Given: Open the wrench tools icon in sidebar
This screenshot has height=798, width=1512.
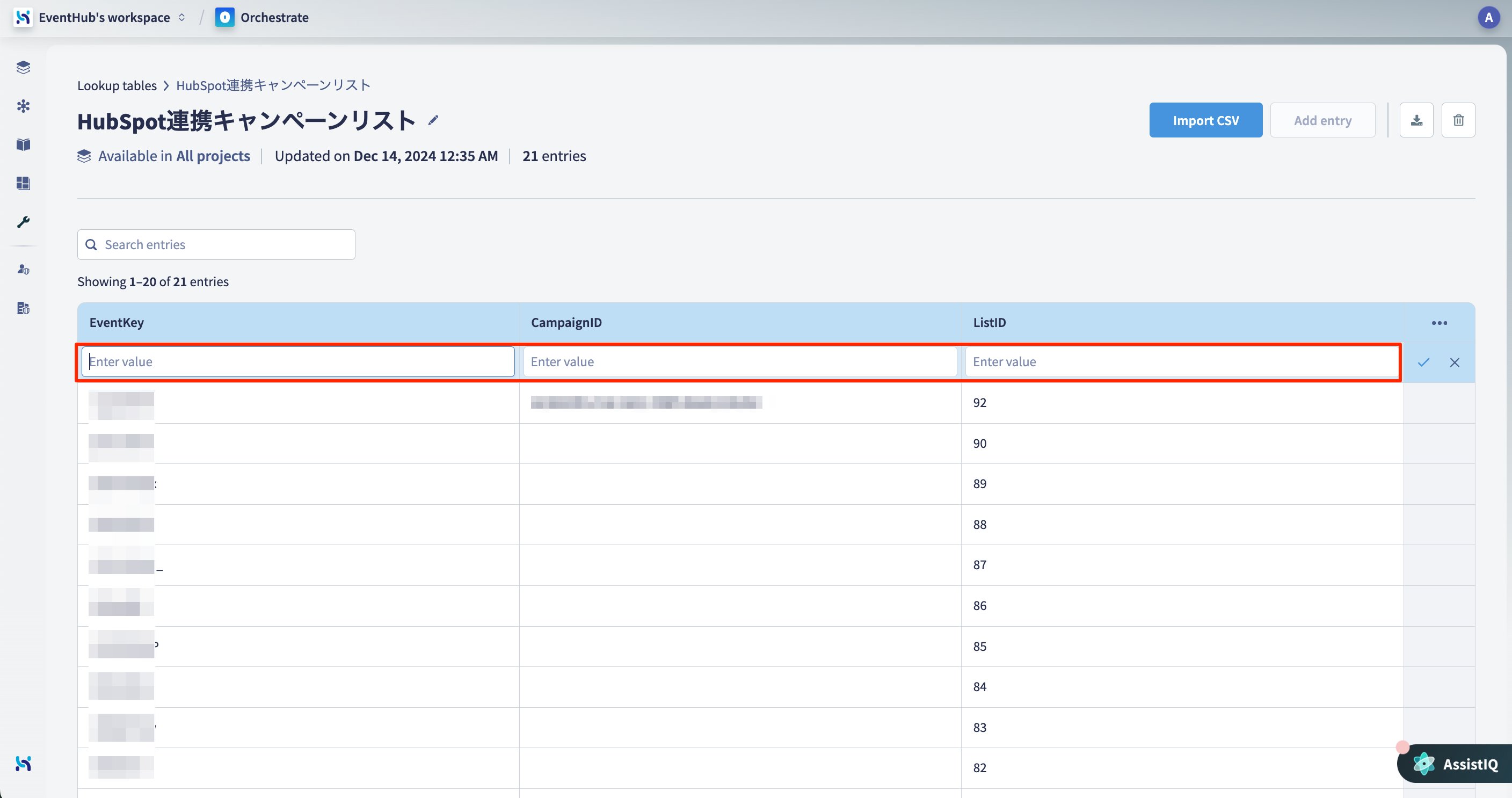Looking at the screenshot, I should pos(24,222).
